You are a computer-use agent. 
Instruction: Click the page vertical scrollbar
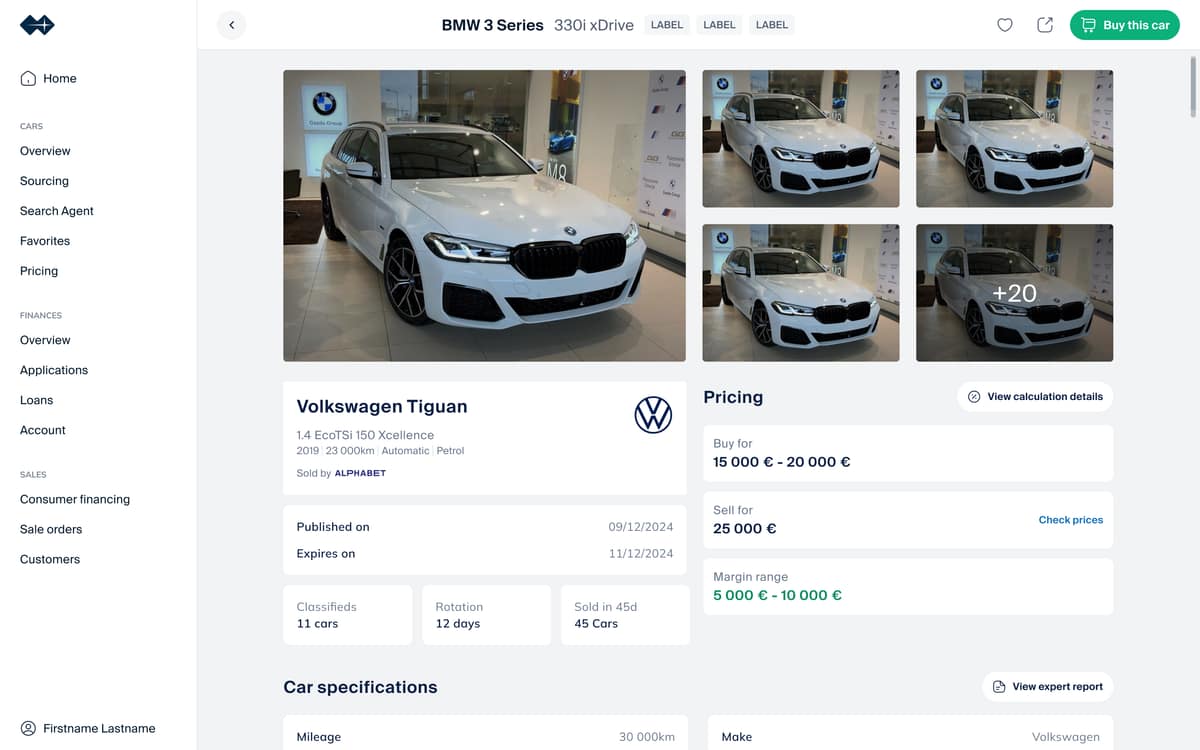tap(1193, 88)
